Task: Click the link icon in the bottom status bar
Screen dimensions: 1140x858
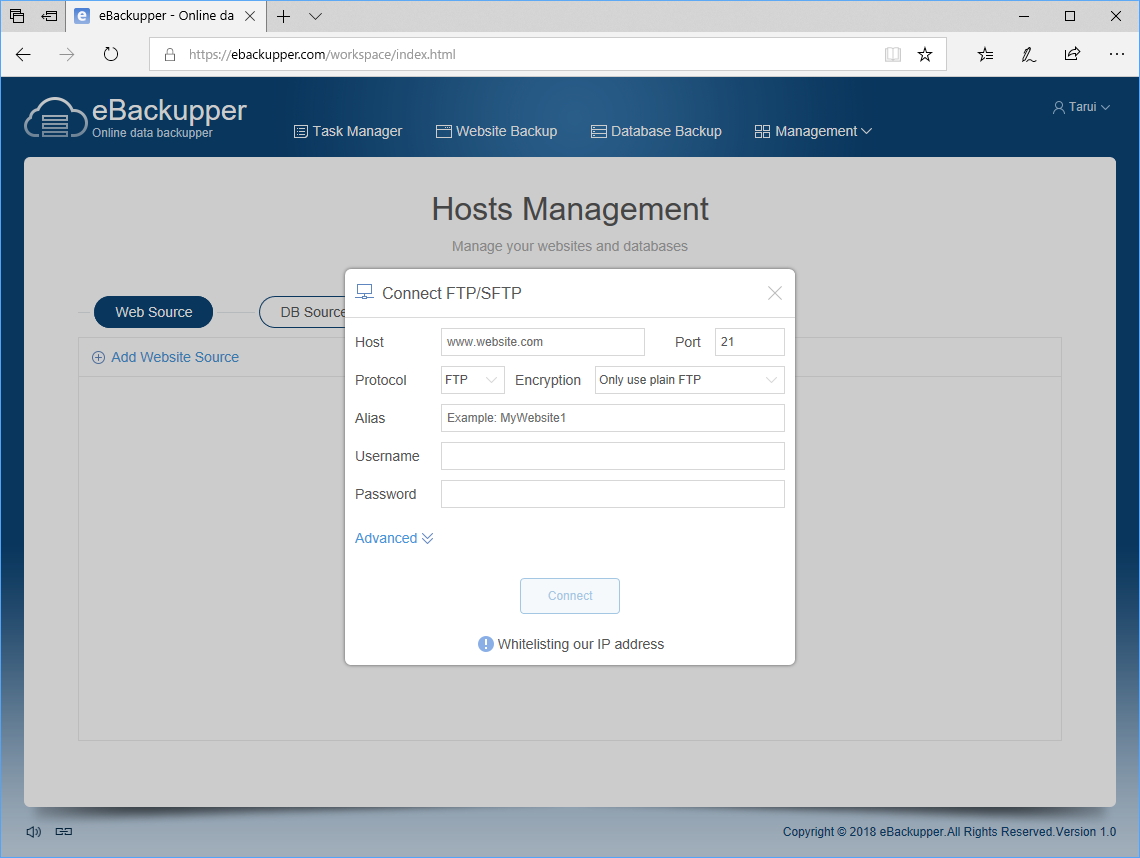Action: (x=62, y=831)
